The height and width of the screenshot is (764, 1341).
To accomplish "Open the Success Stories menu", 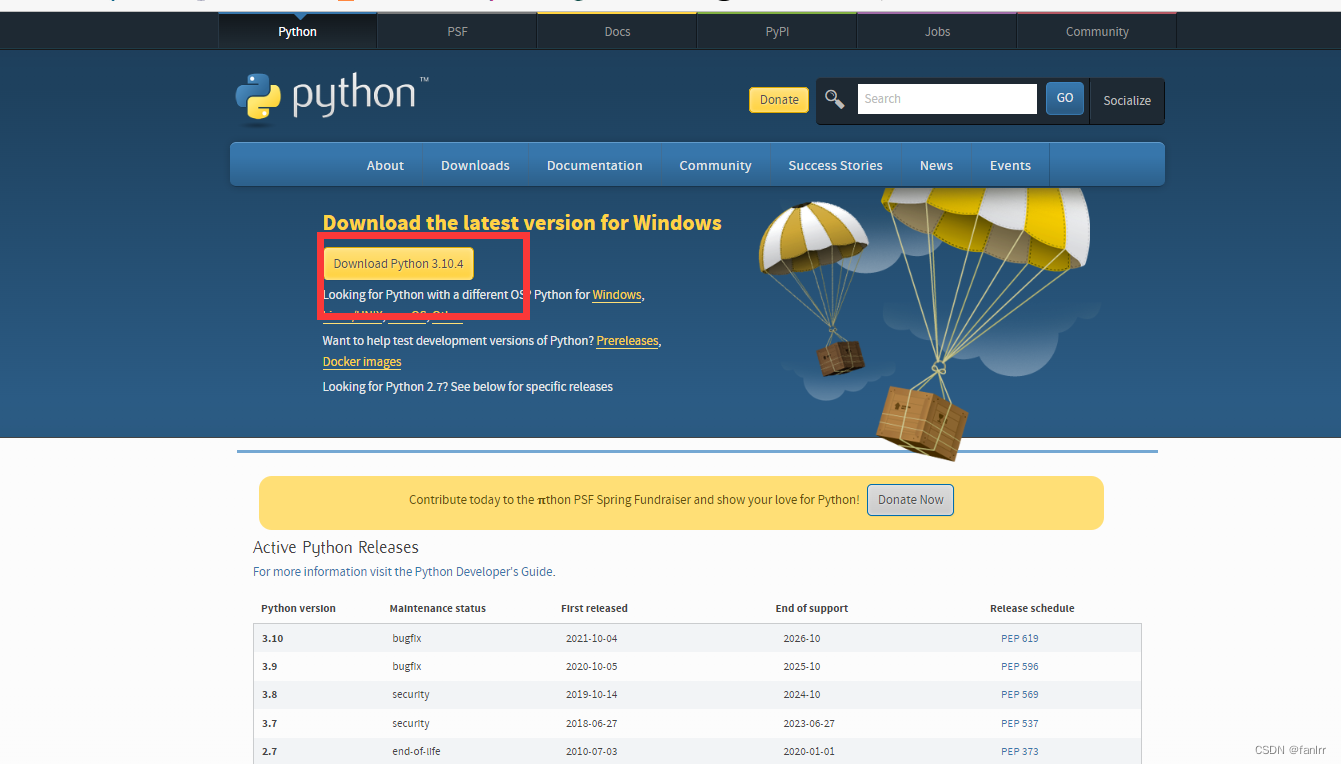I will (835, 165).
